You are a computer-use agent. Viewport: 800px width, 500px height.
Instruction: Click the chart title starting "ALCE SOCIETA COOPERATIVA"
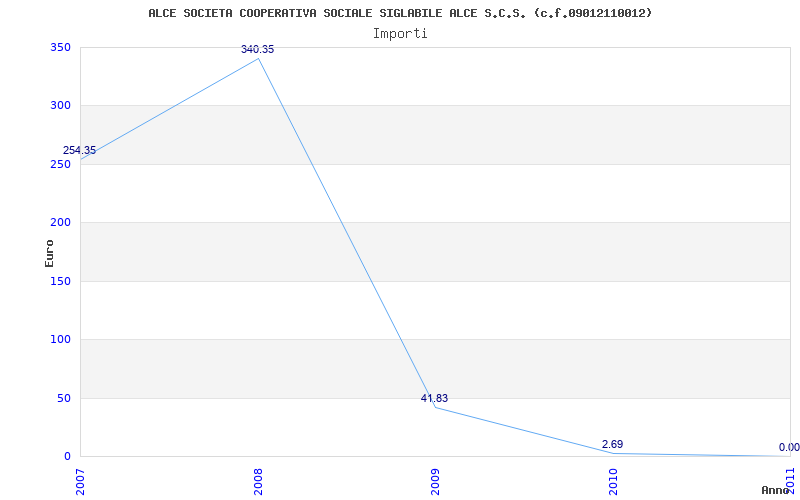pyautogui.click(x=400, y=13)
